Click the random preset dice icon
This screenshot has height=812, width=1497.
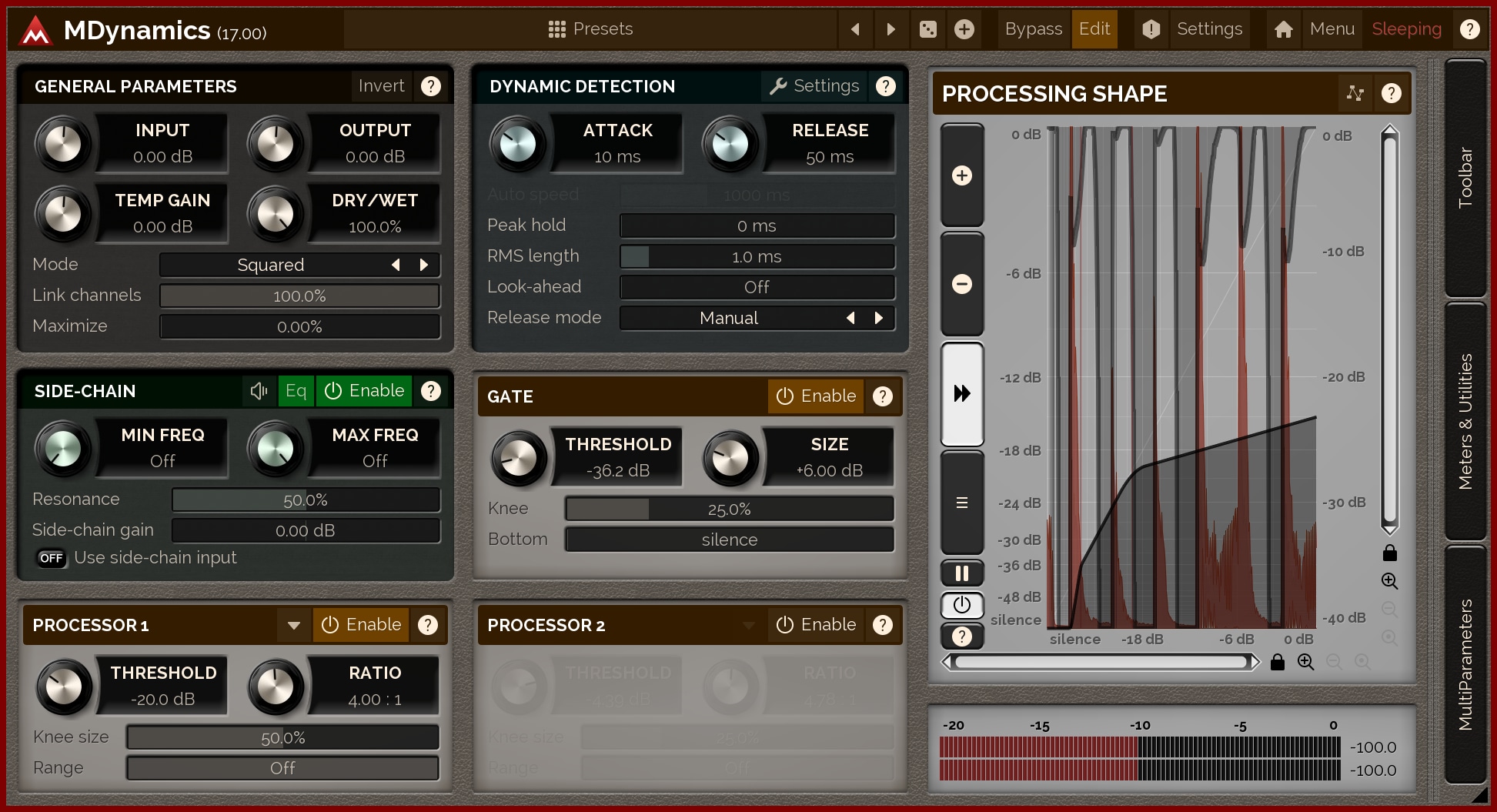point(927,29)
